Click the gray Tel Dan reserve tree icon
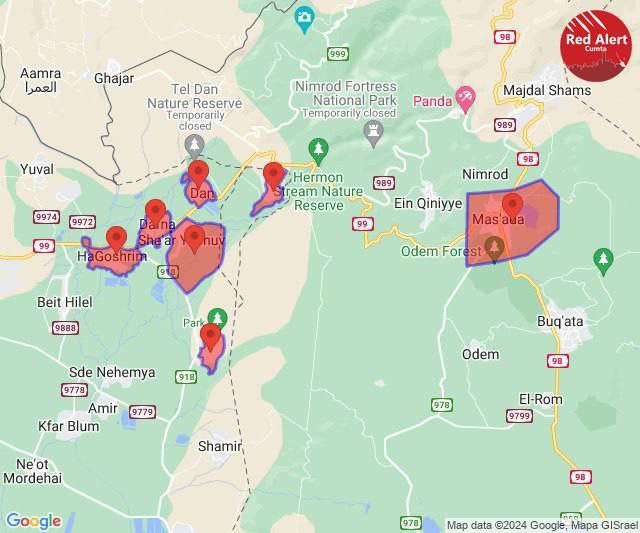Image resolution: width=640 pixels, height=533 pixels. click(194, 147)
